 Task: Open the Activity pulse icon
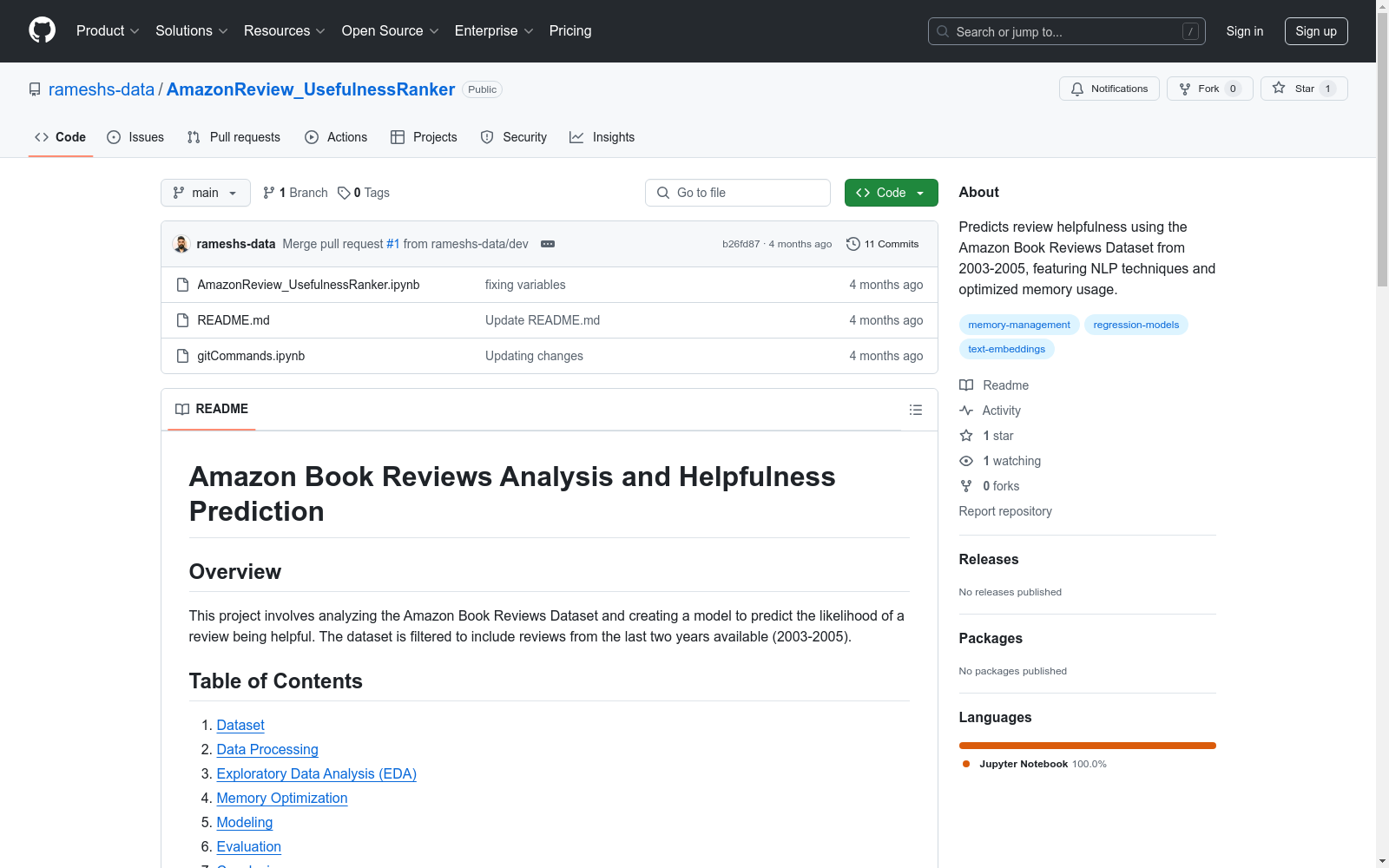point(965,410)
